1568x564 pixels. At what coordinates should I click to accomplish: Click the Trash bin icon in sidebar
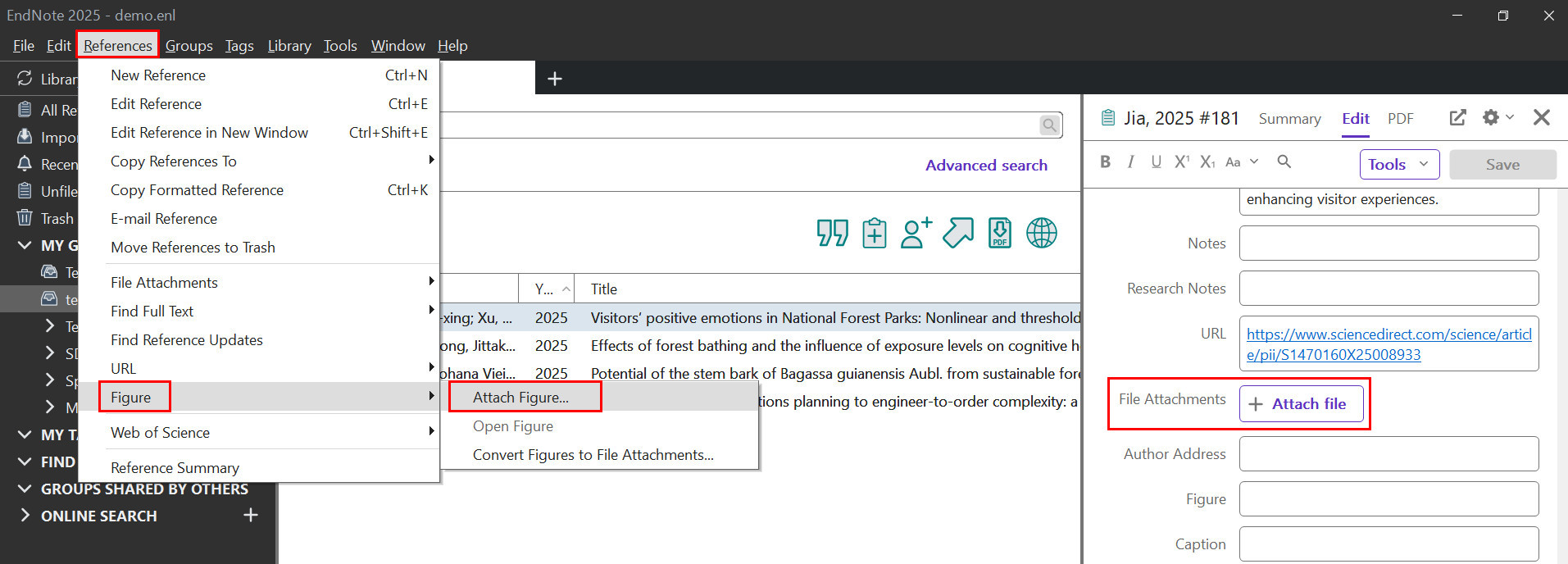coord(25,218)
